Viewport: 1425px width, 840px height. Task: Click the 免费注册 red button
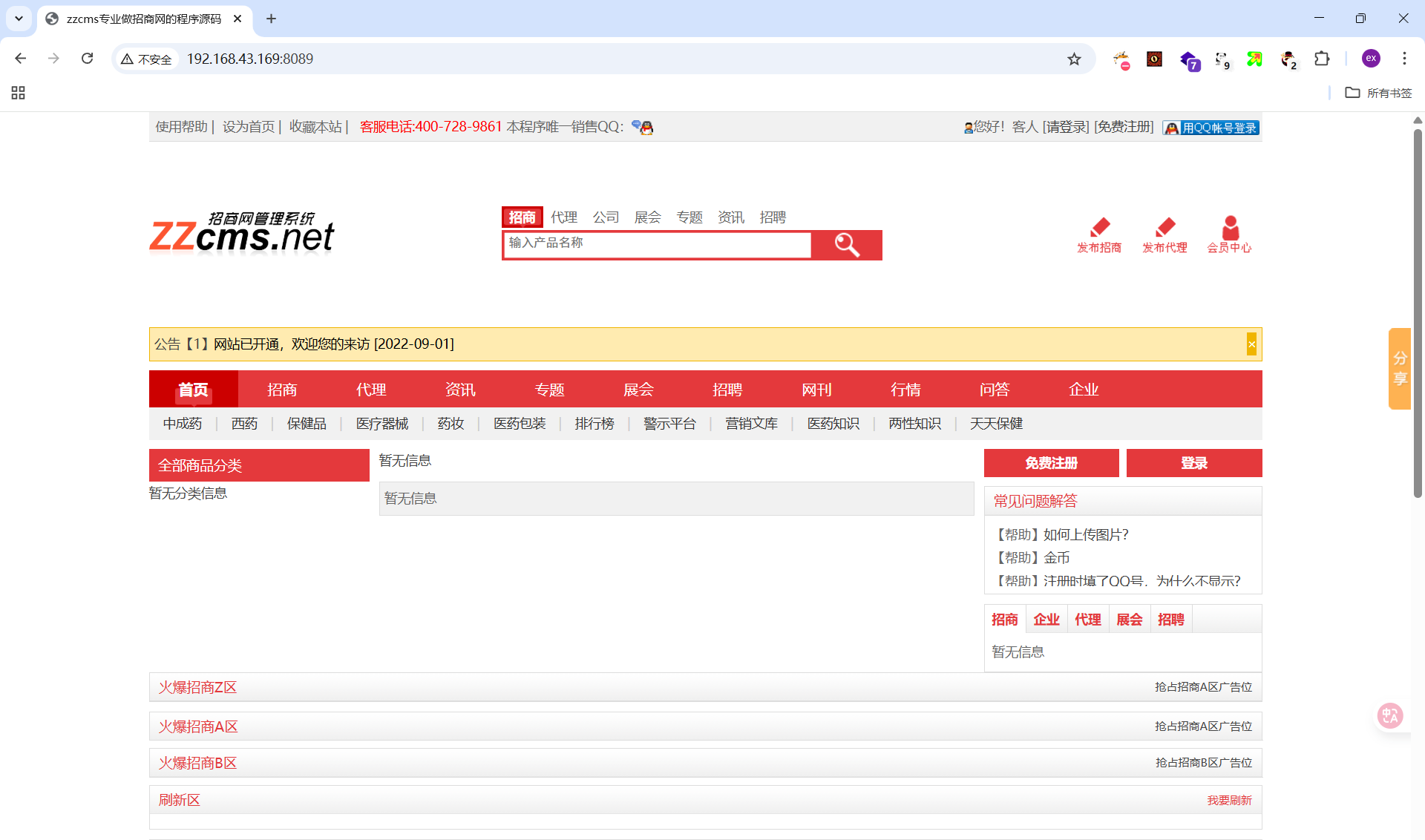(x=1051, y=463)
